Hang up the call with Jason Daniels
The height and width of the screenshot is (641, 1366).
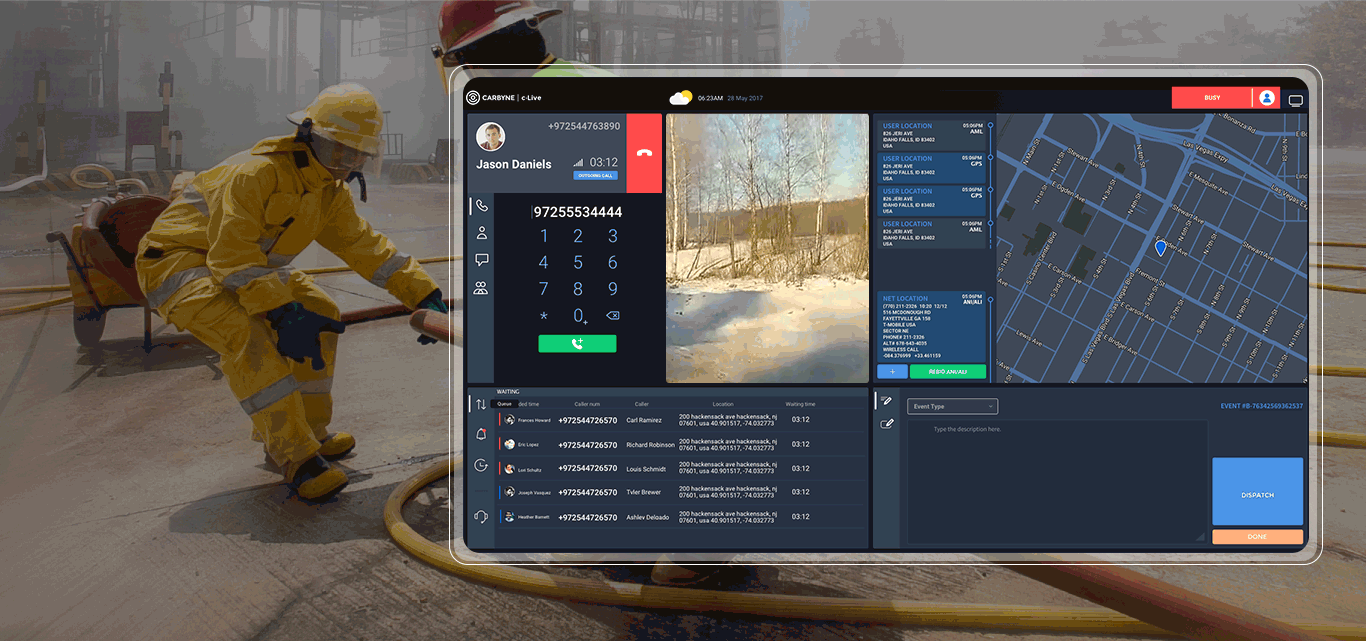[644, 153]
